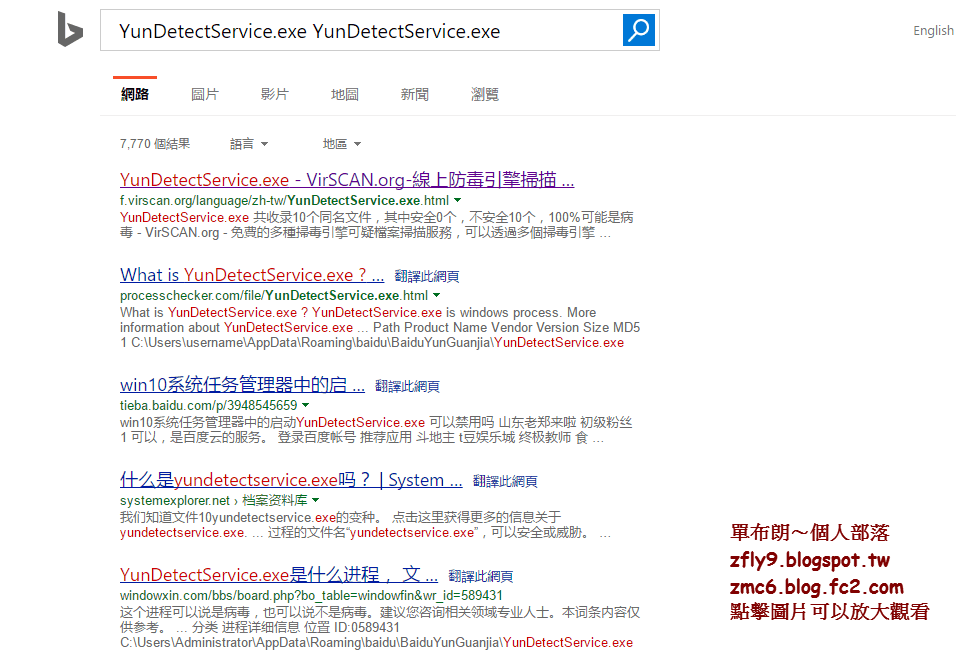956x654 pixels.
Task: Expand arrow beside tieba.baidu.com URL
Action: pos(305,405)
